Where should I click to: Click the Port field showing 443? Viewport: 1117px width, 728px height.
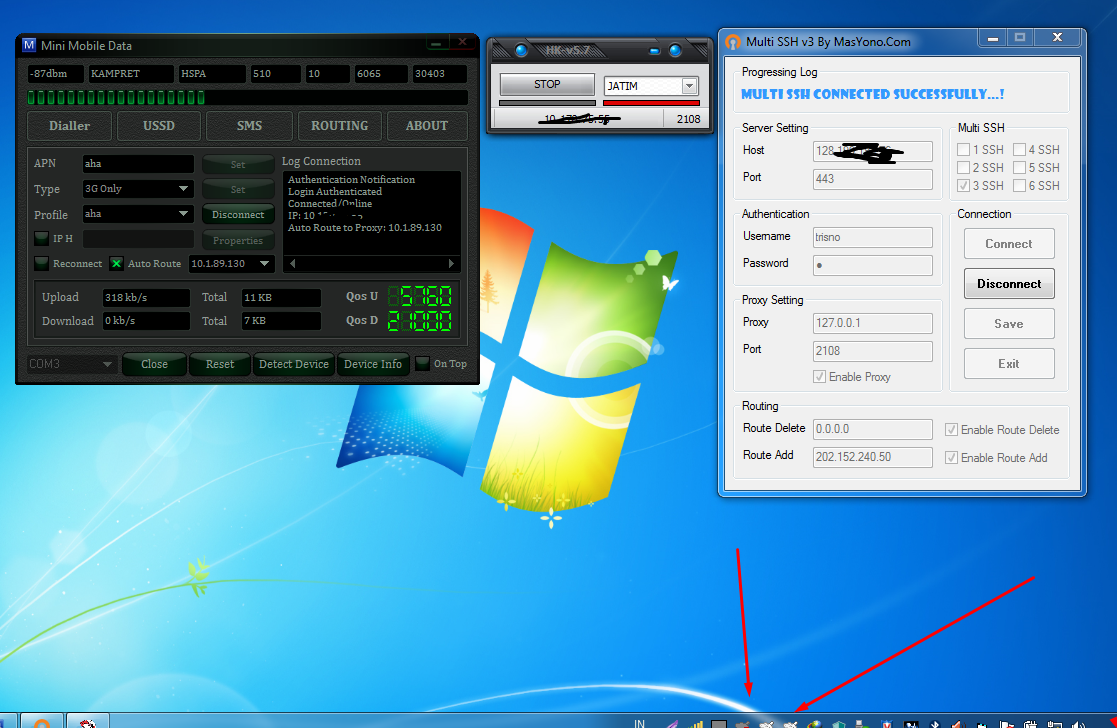point(873,179)
